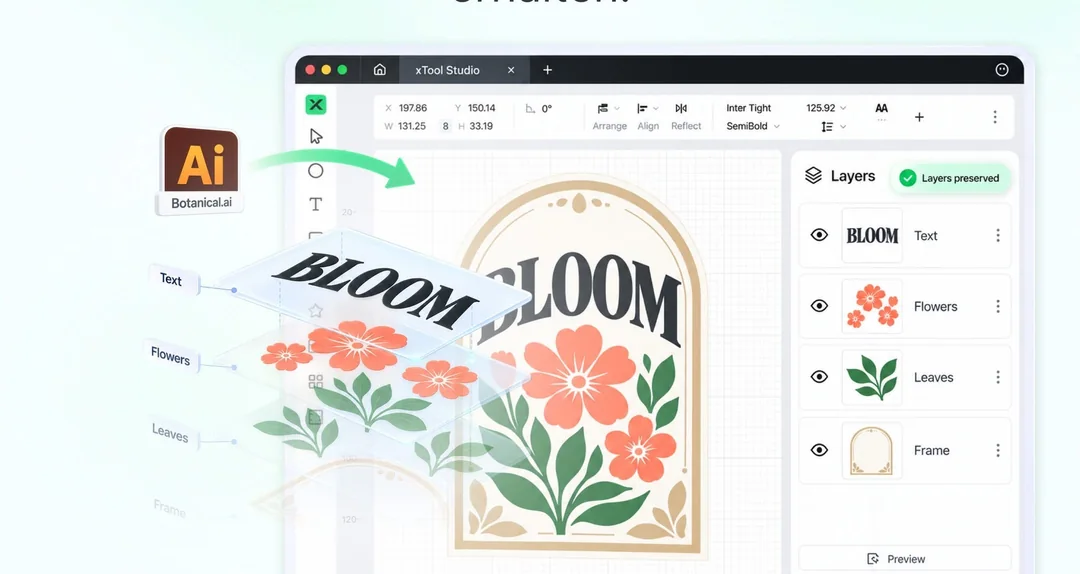Expand the line spacing dropdown arrow
1080x574 pixels.
click(x=843, y=127)
